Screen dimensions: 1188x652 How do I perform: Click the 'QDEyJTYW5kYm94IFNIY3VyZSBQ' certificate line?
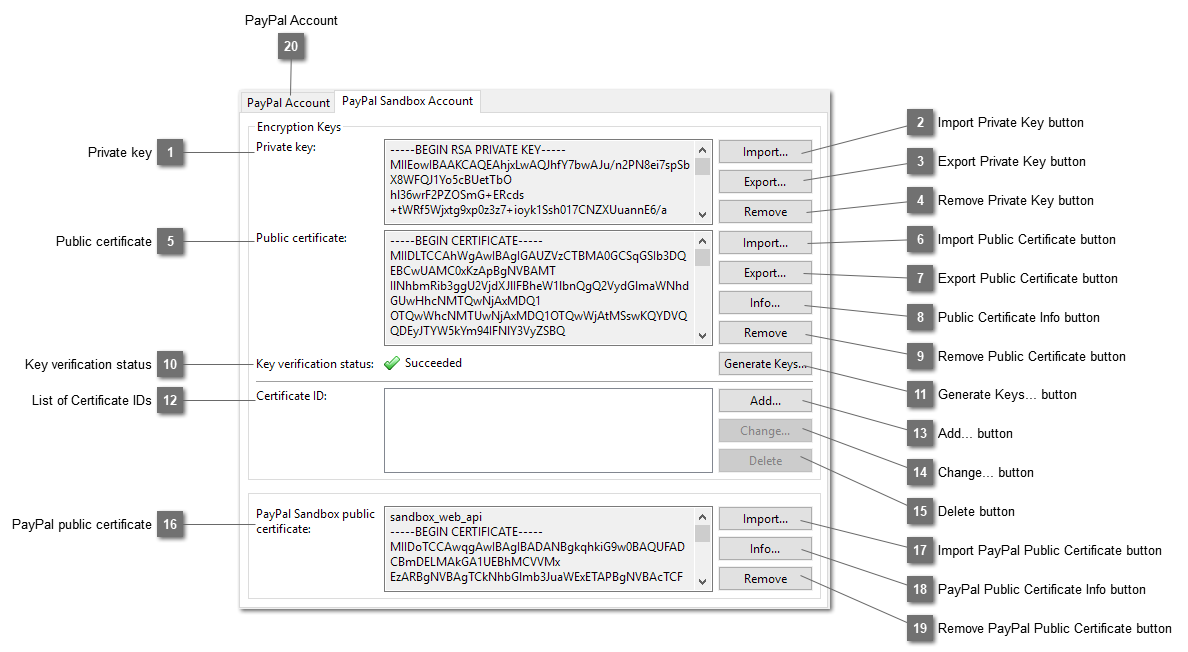477,331
